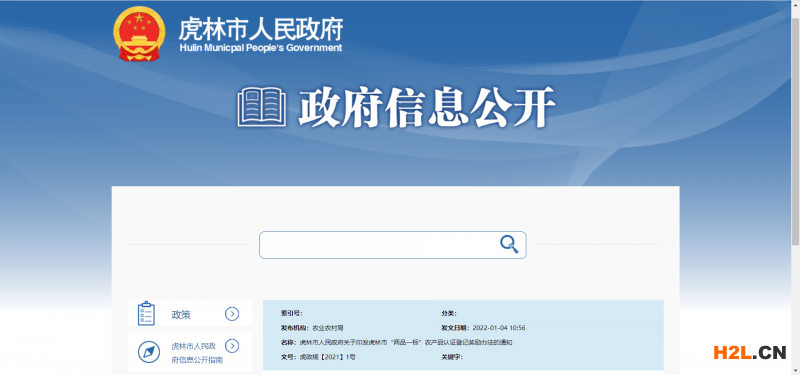Viewport: 800px width, 375px height.
Task: Select the 发布机构 农业农村局 text
Action: (x=312, y=328)
